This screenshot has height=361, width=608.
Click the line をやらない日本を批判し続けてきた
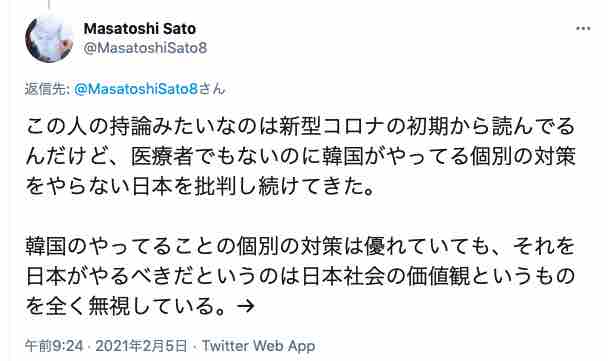[200, 187]
